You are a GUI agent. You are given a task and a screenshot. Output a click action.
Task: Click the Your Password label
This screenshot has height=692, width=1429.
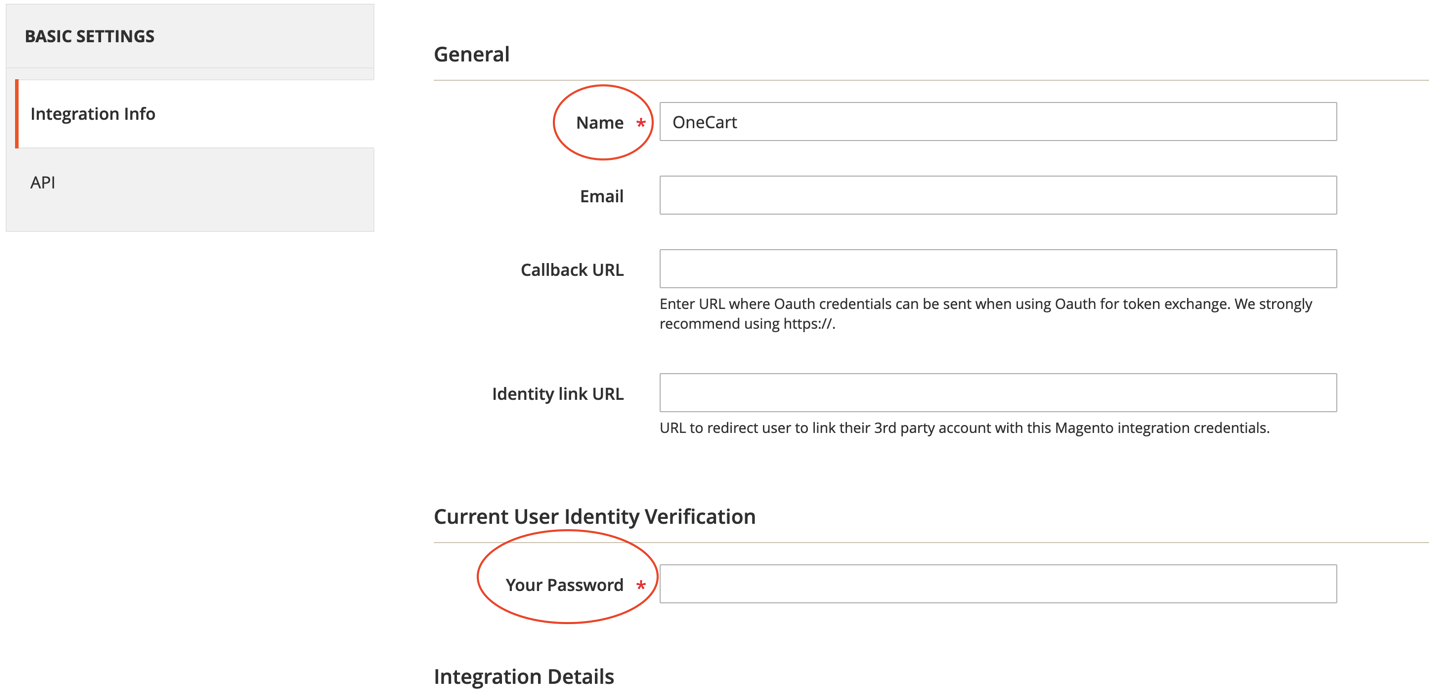point(564,585)
